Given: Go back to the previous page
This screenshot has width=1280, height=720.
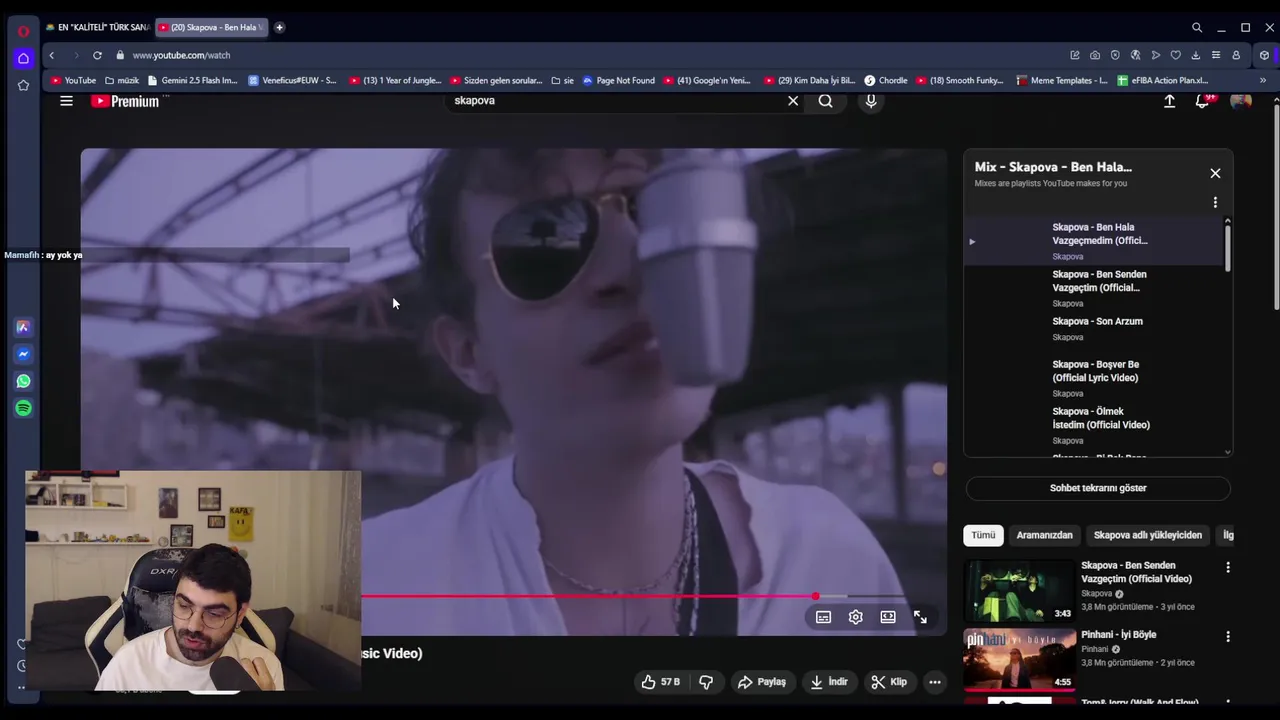Looking at the screenshot, I should pyautogui.click(x=52, y=55).
